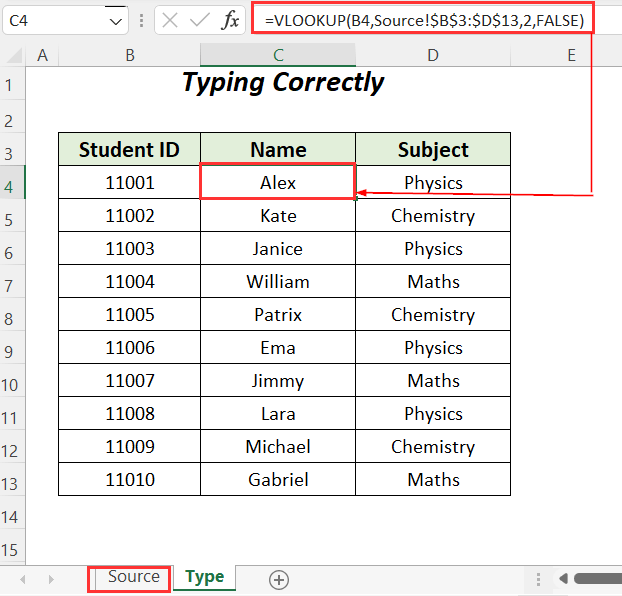Select the cell containing William

point(278,281)
